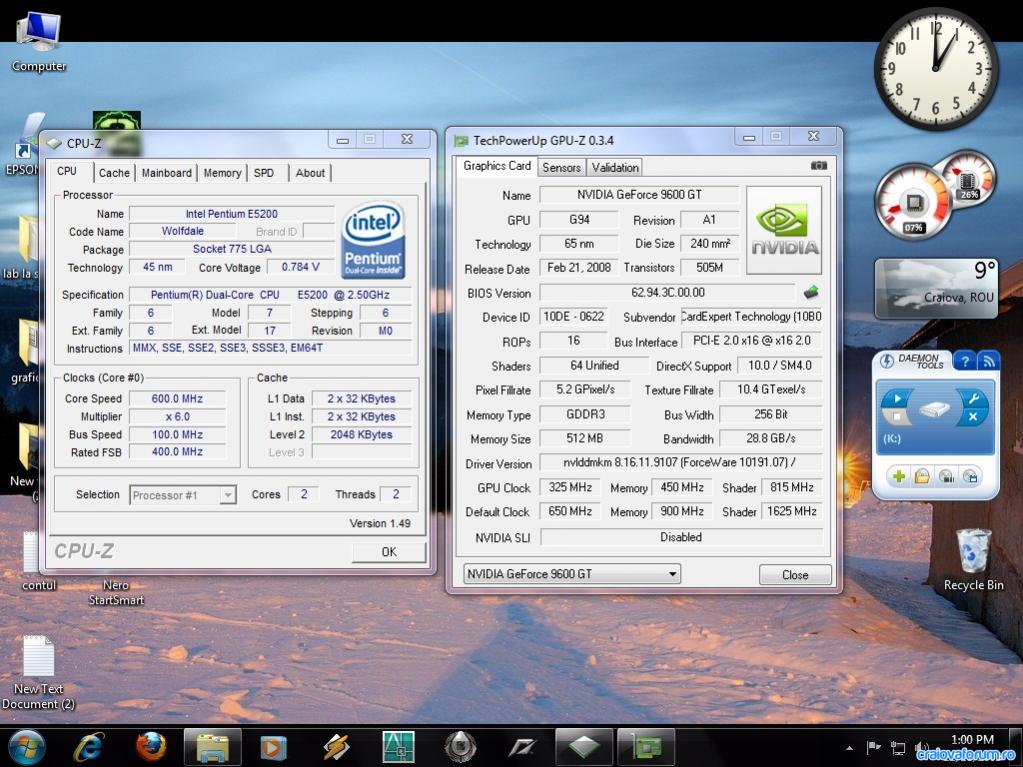Click the third disc icon in Daemon Tools

946,477
